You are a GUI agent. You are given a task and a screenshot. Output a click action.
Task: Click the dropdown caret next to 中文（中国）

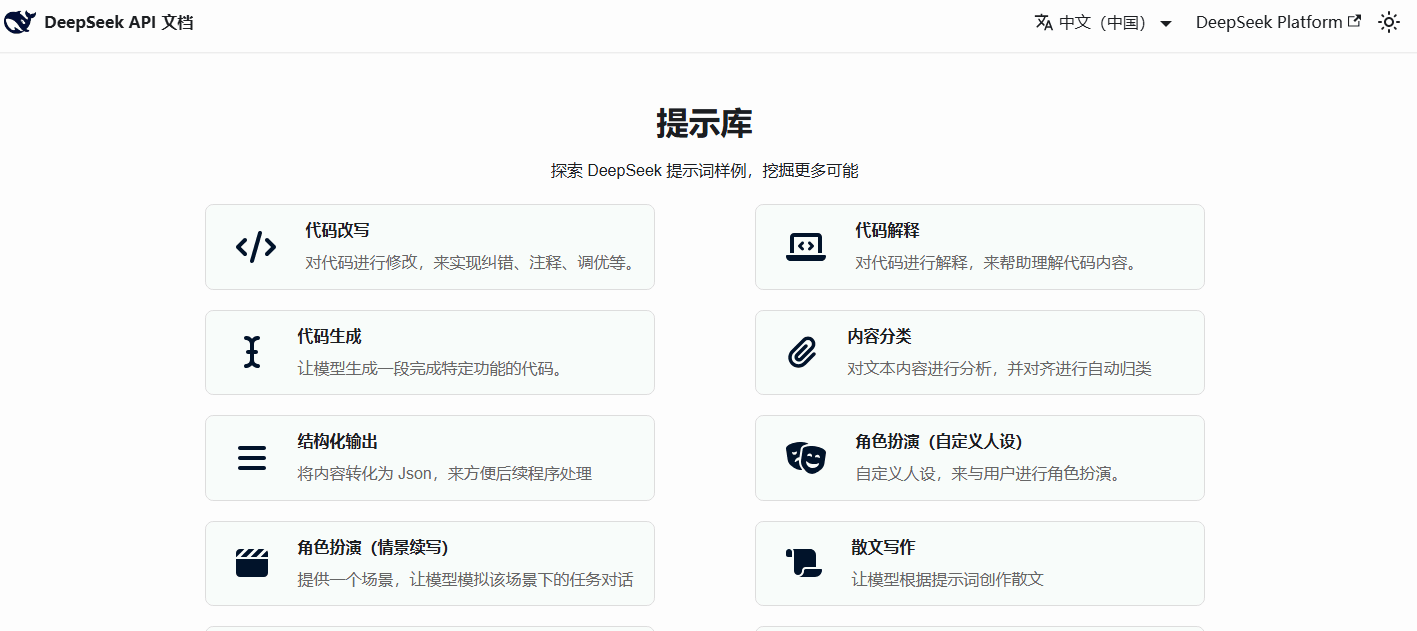(x=1165, y=24)
